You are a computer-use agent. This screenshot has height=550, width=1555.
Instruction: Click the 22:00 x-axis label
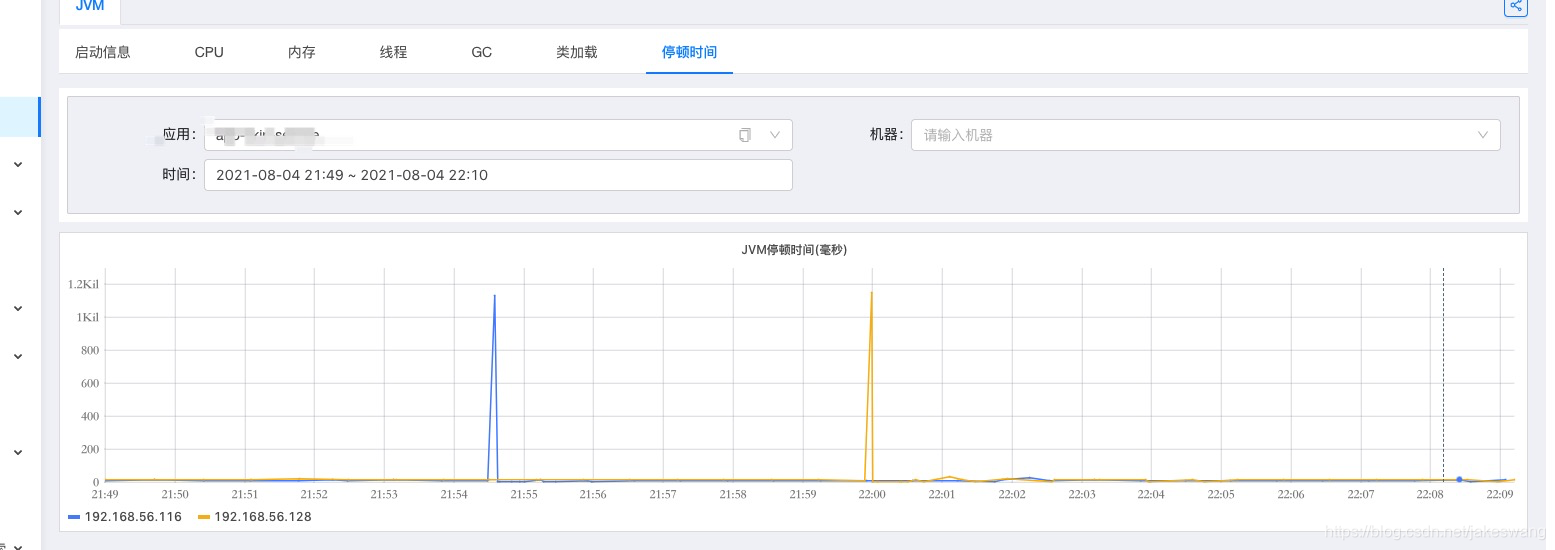click(872, 494)
